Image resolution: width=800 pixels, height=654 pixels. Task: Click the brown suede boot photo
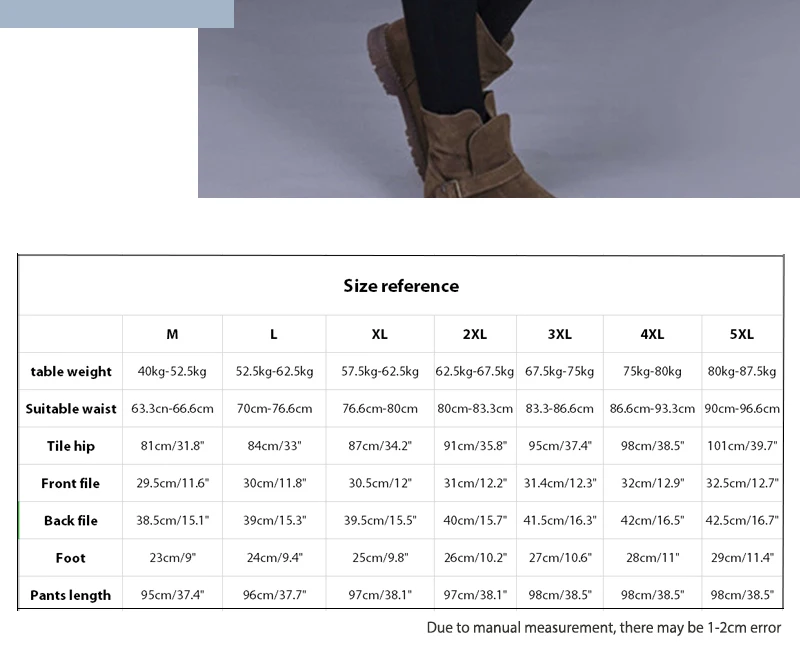coord(499,98)
